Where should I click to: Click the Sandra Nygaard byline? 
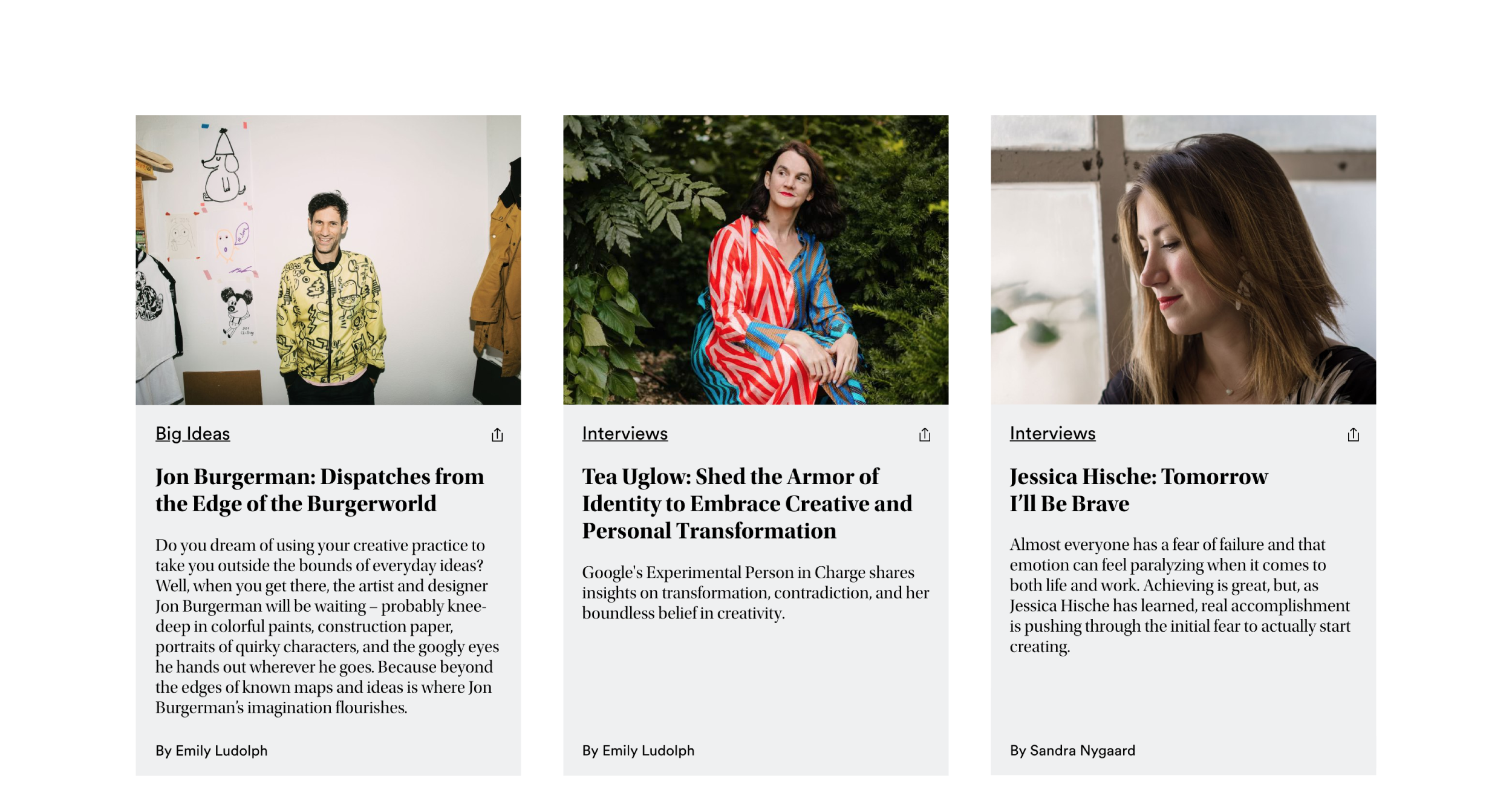click(x=1072, y=750)
